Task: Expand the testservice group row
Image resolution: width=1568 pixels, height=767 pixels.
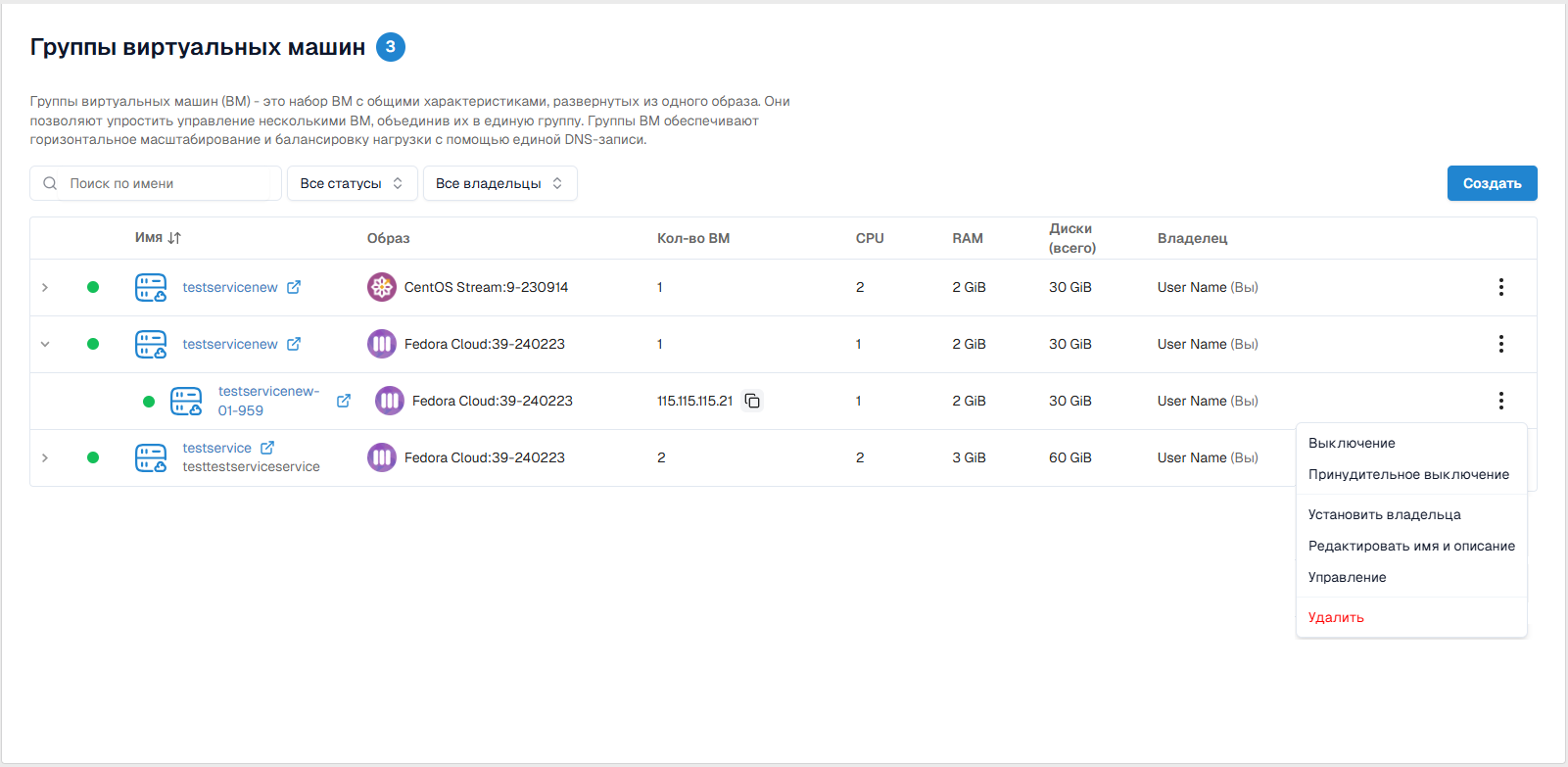Action: click(45, 457)
